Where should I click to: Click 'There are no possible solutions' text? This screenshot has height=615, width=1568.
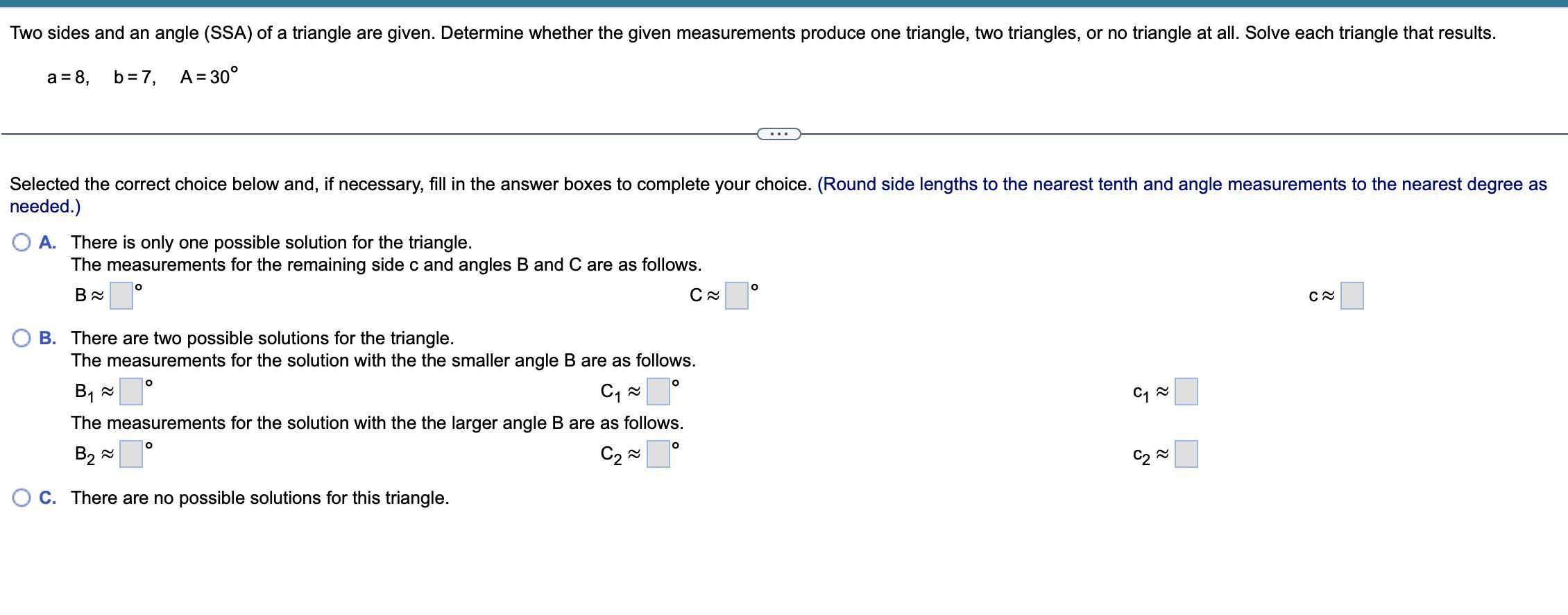259,498
